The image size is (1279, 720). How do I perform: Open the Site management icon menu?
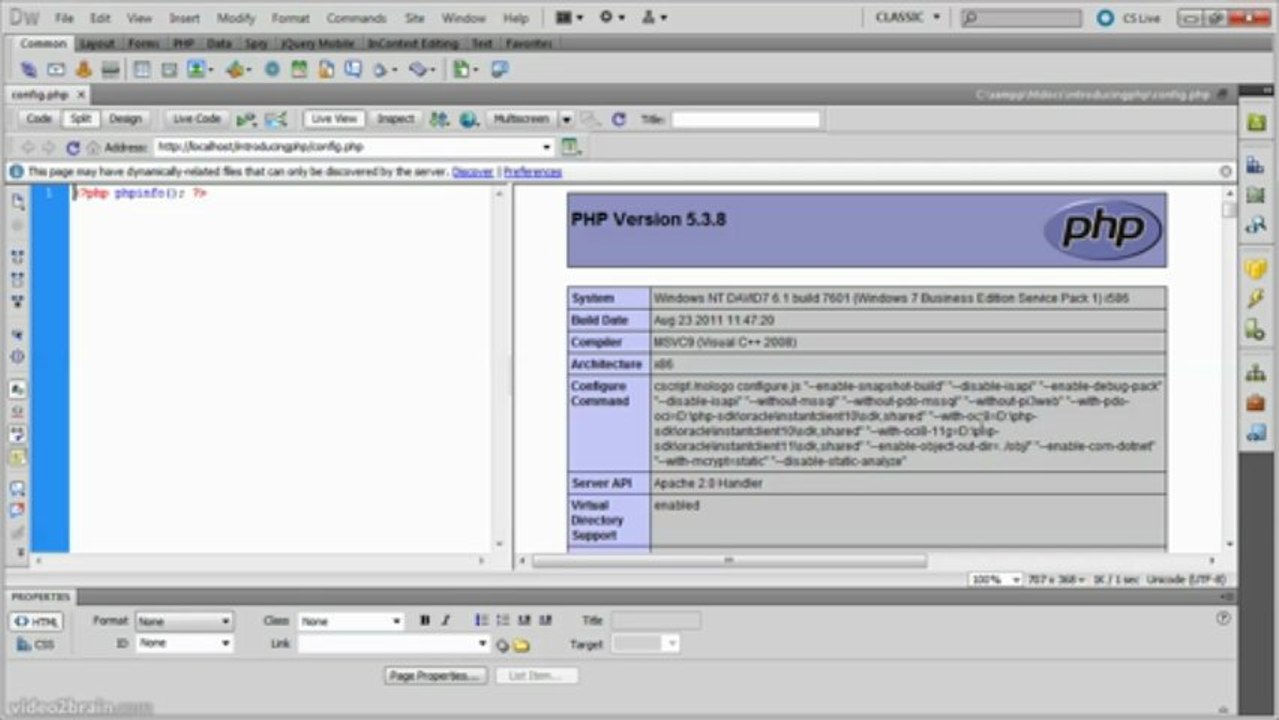coord(653,18)
